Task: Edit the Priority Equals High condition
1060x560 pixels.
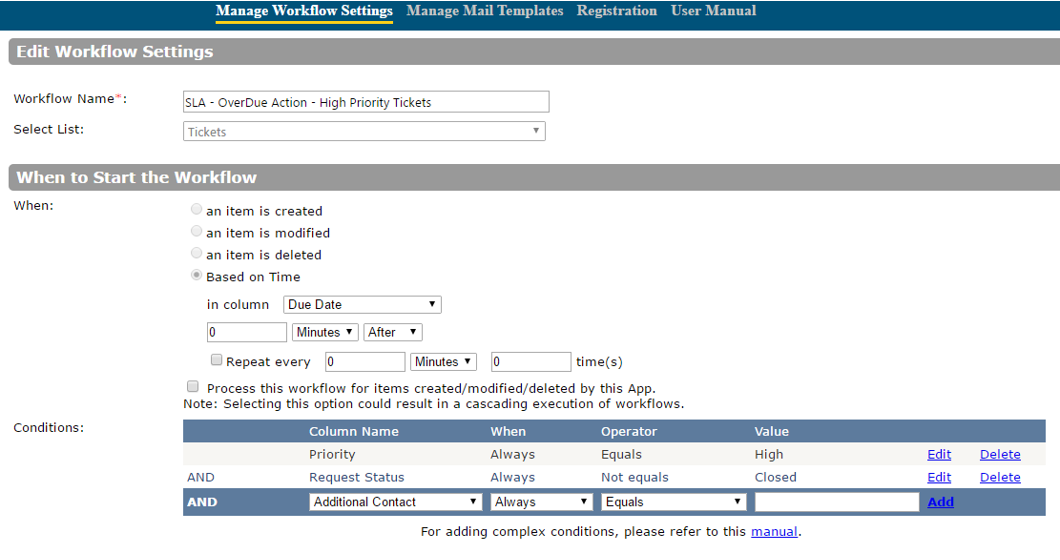Action: click(939, 454)
